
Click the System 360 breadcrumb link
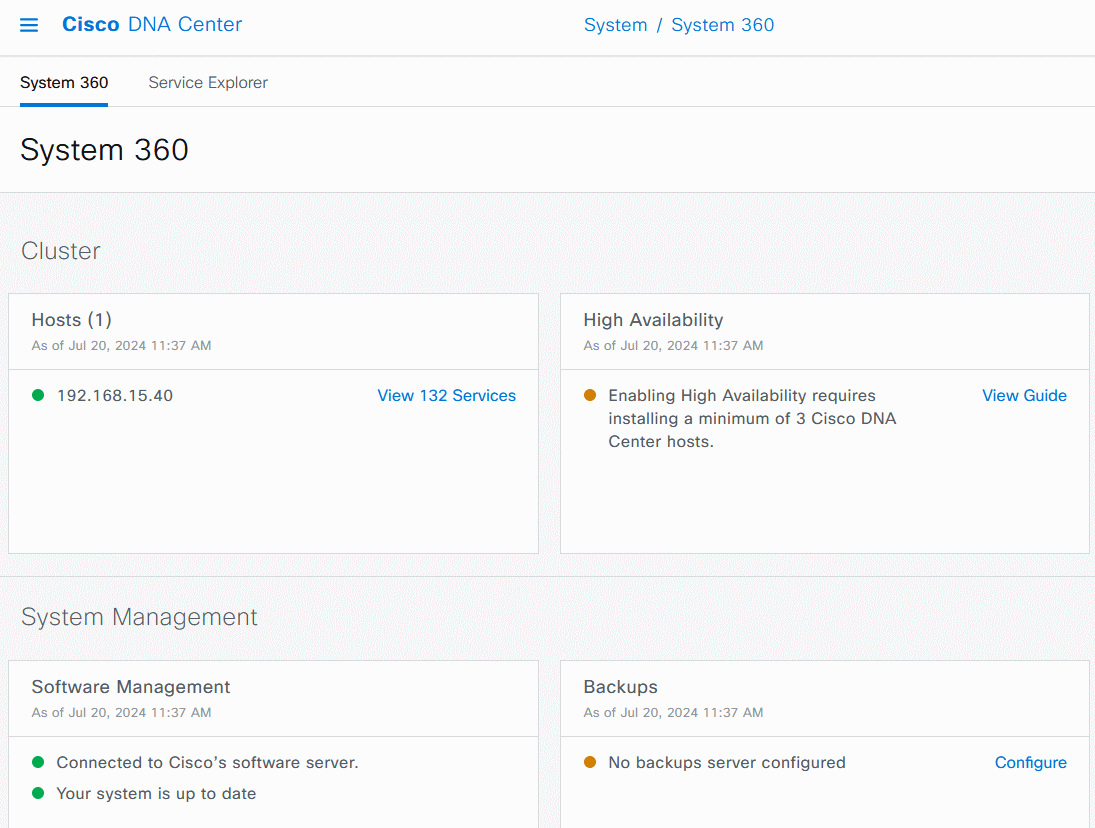pos(723,25)
